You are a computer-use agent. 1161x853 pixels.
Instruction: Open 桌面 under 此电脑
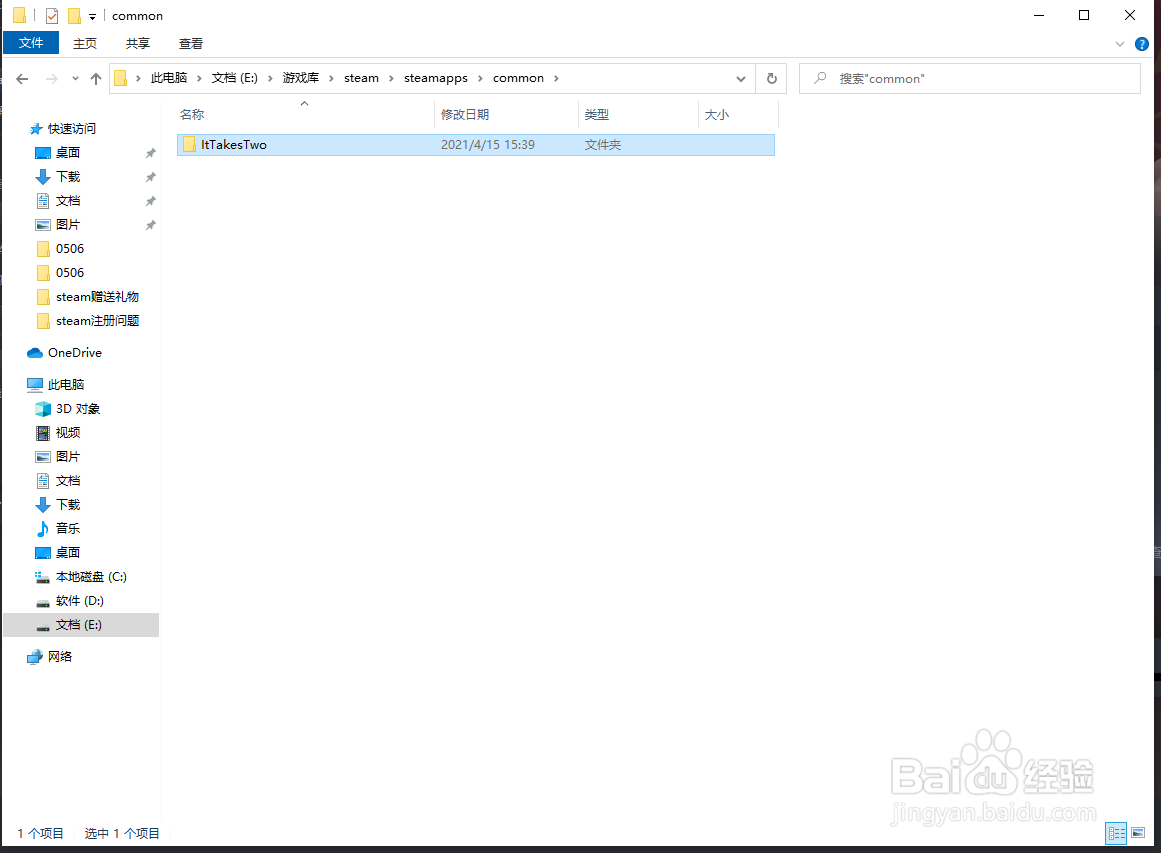67,552
